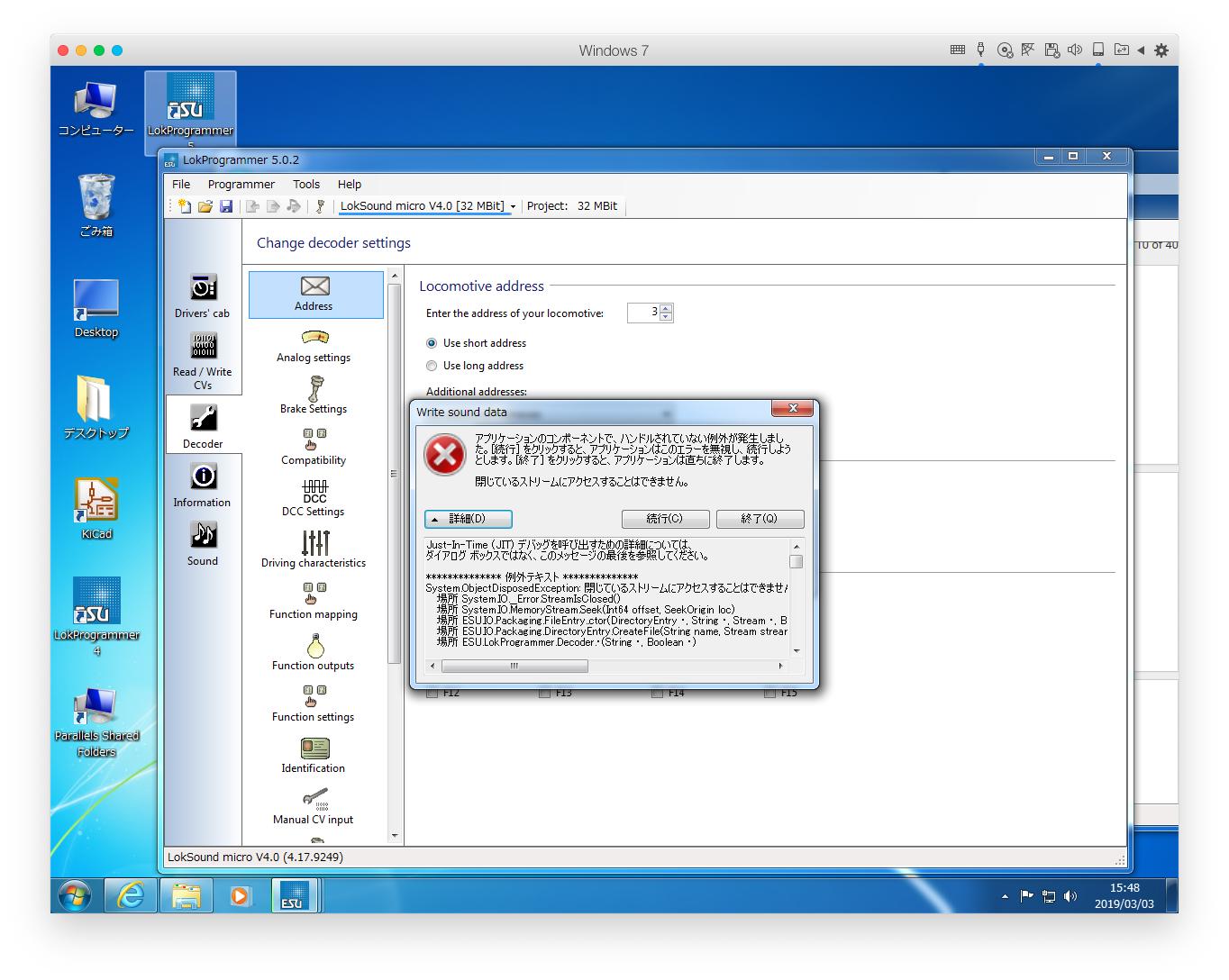Click the Windows Start button

click(75, 896)
